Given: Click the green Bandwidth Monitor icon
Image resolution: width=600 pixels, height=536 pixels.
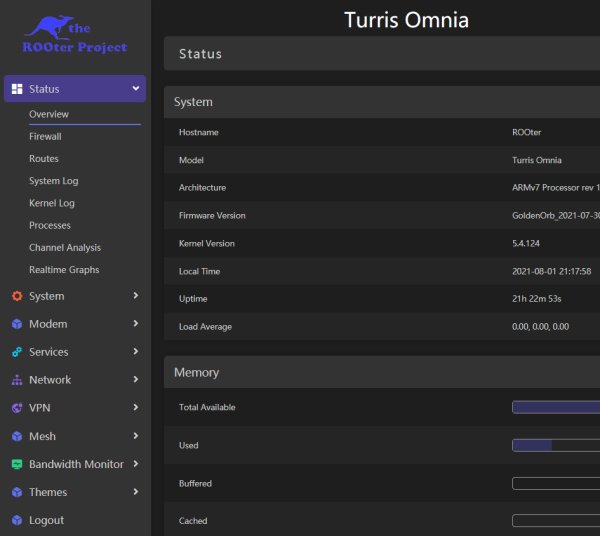Looking at the screenshot, I should (17, 464).
